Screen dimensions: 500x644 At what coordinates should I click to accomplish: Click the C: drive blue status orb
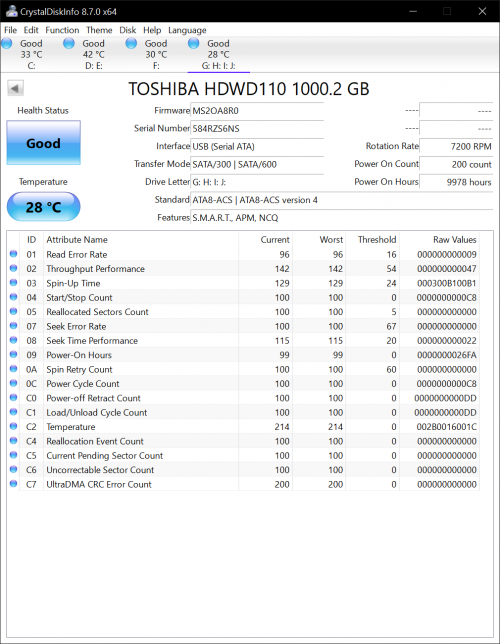tap(7, 43)
